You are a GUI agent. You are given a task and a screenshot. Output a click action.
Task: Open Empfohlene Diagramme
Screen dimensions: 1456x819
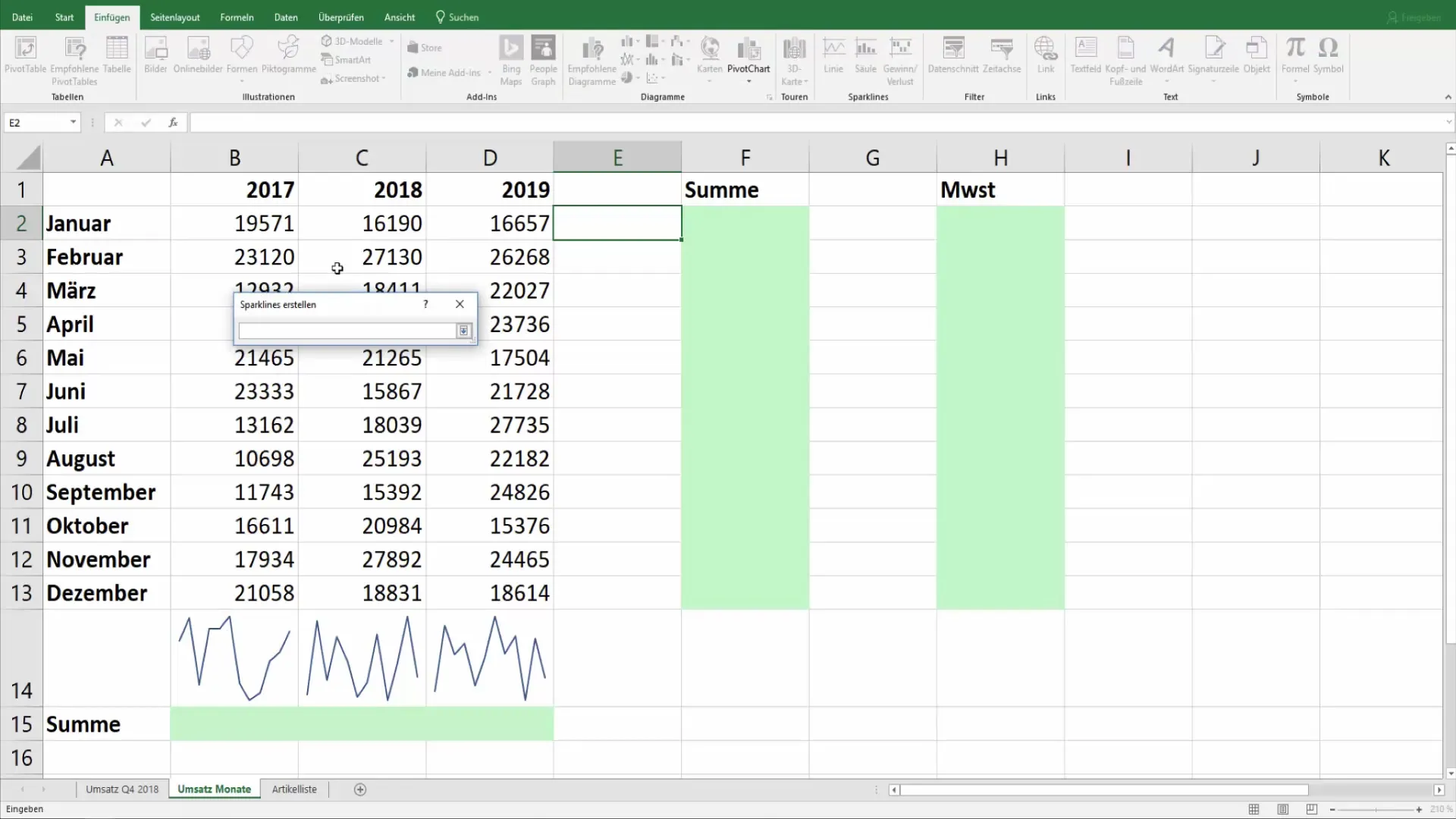pos(591,61)
